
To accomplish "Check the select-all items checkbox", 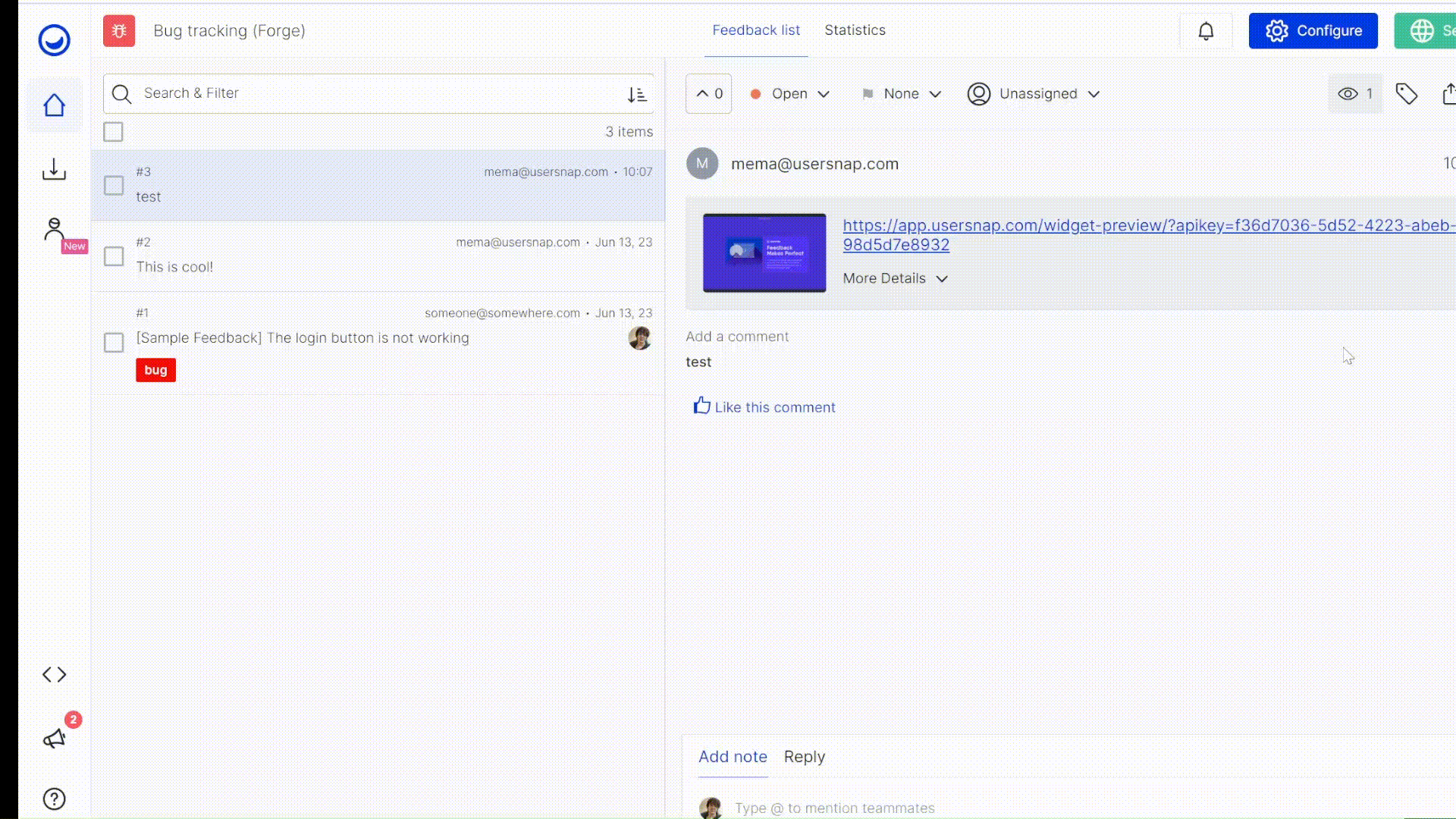I will [113, 132].
